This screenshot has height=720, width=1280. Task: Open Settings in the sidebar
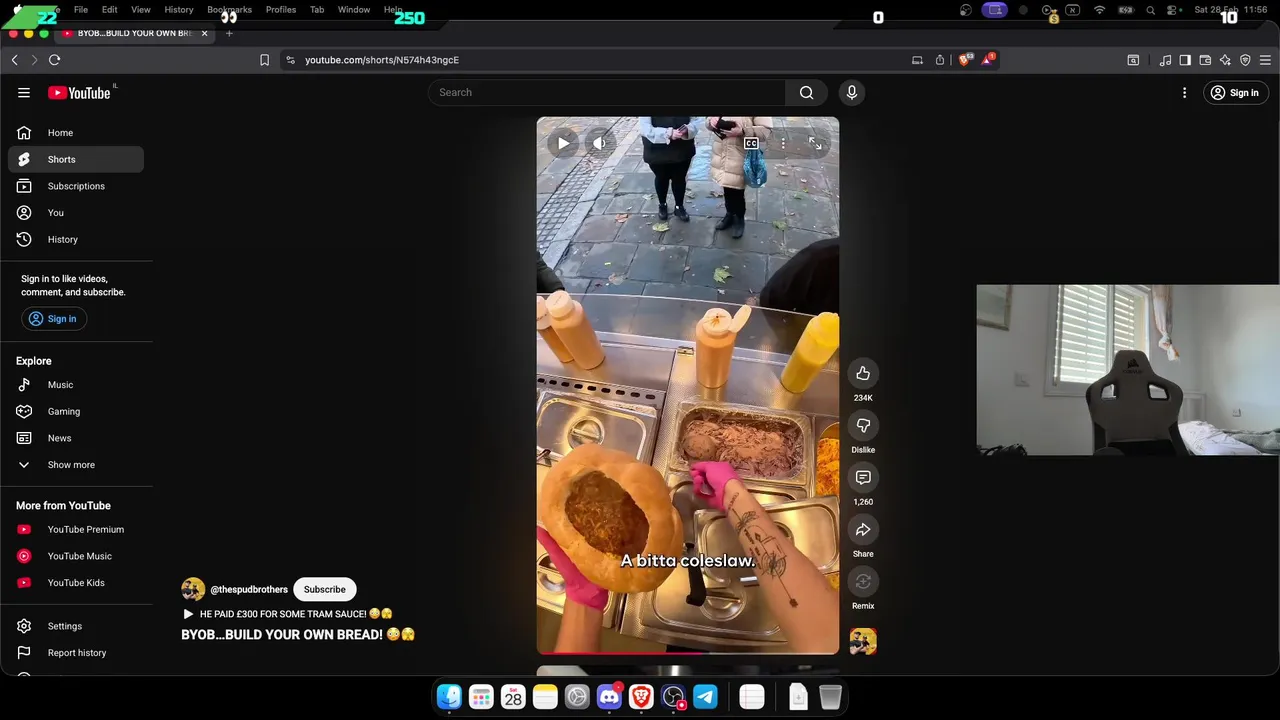76,626
